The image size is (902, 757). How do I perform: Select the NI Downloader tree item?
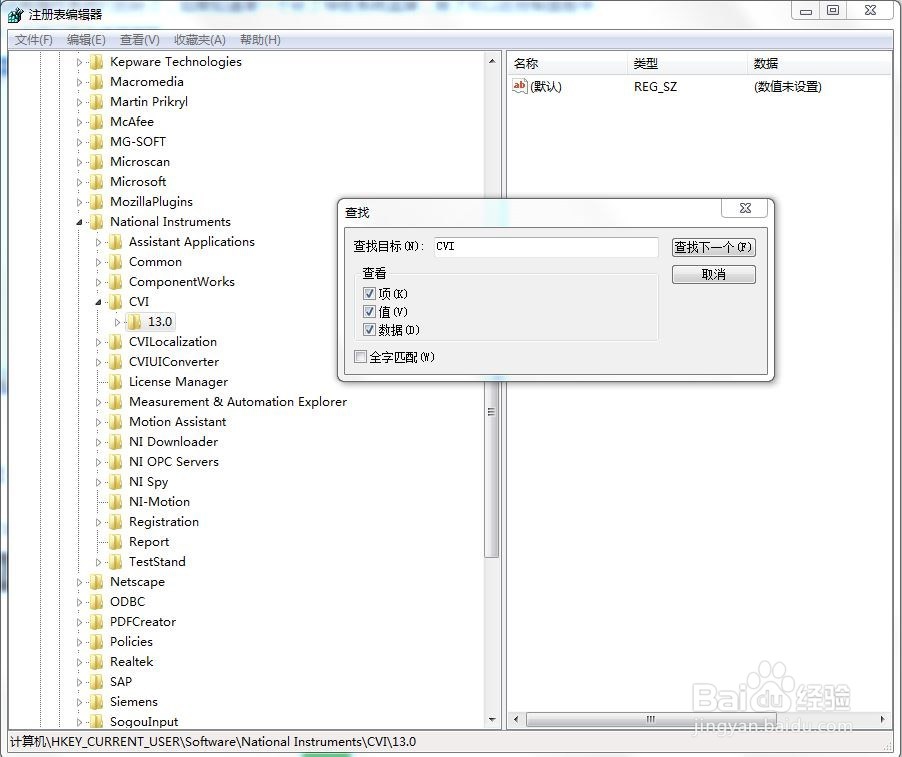click(173, 442)
